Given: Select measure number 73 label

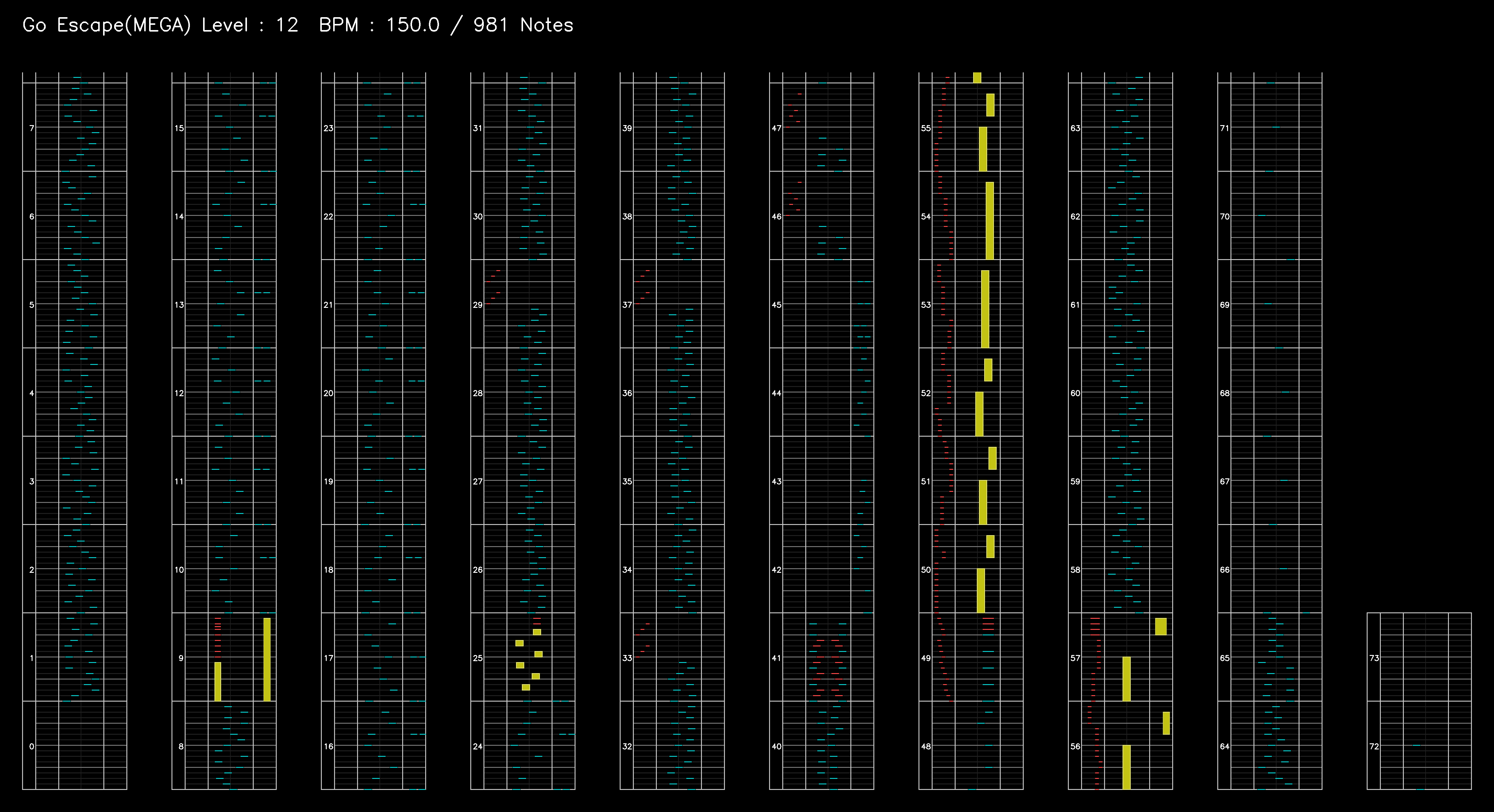Looking at the screenshot, I should point(1374,658).
